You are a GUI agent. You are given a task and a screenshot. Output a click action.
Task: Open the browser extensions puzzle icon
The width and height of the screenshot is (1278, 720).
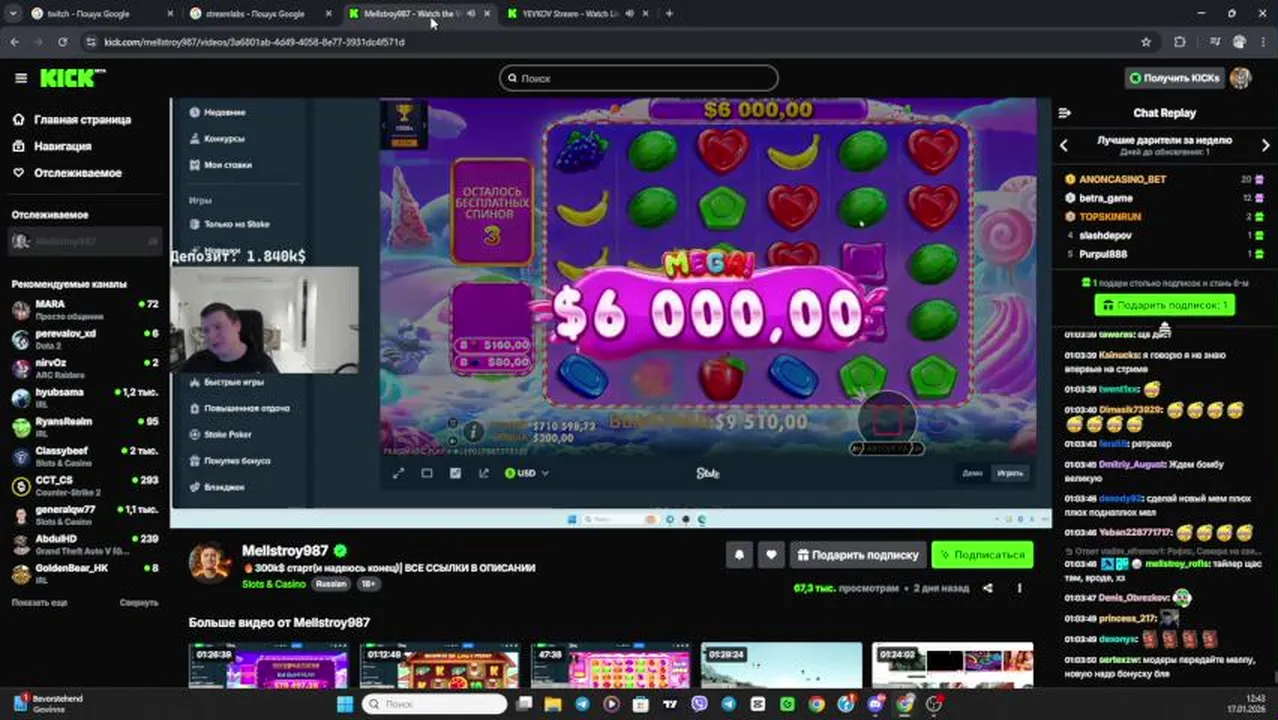point(1180,42)
